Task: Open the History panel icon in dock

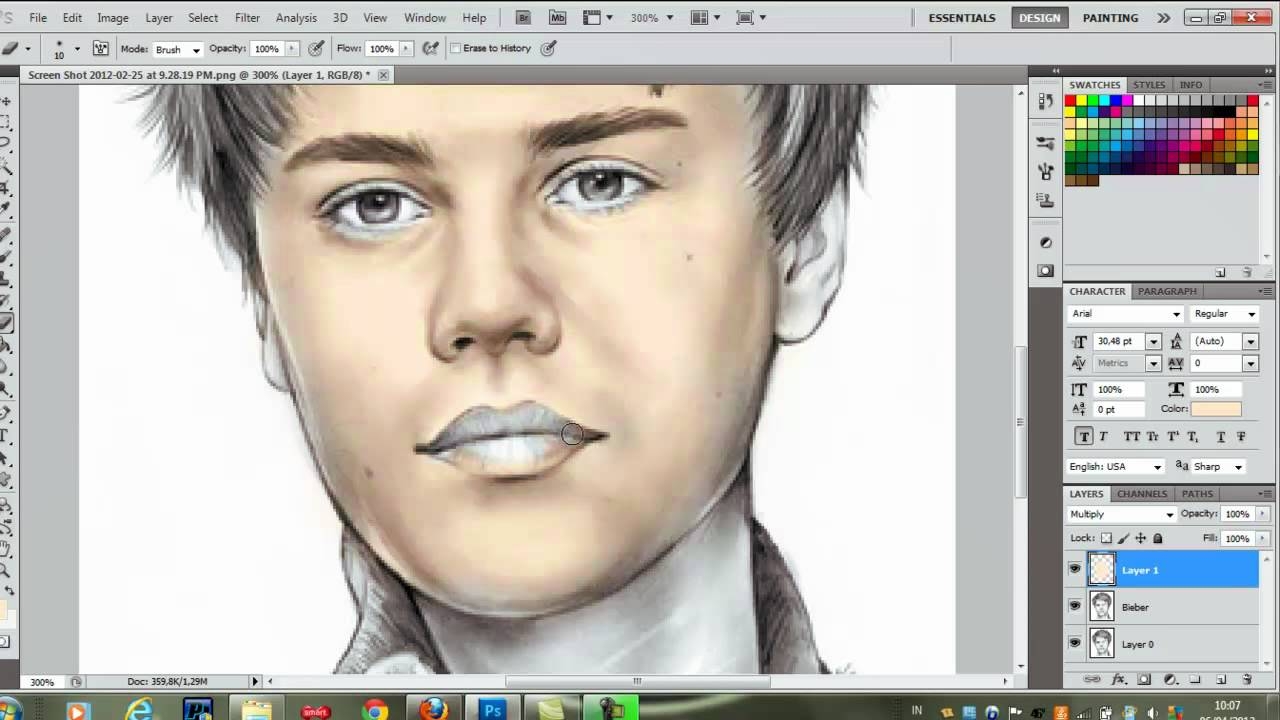Action: tap(1046, 101)
